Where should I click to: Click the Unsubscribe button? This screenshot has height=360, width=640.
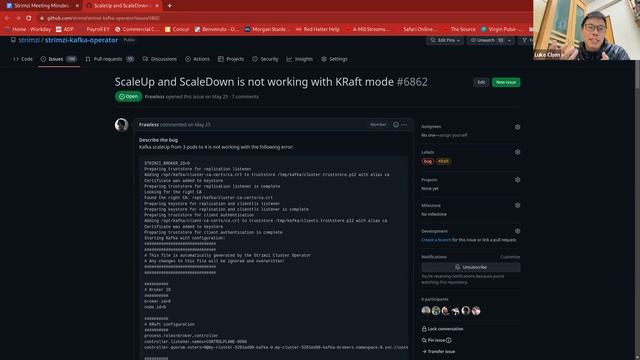471,267
